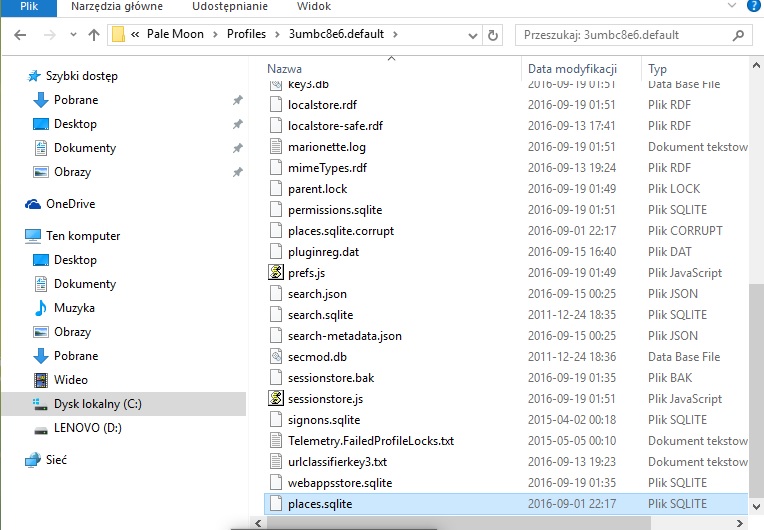Open Udostępnianie ribbon tab
Screen dimensions: 764x530
[x=230, y=7]
